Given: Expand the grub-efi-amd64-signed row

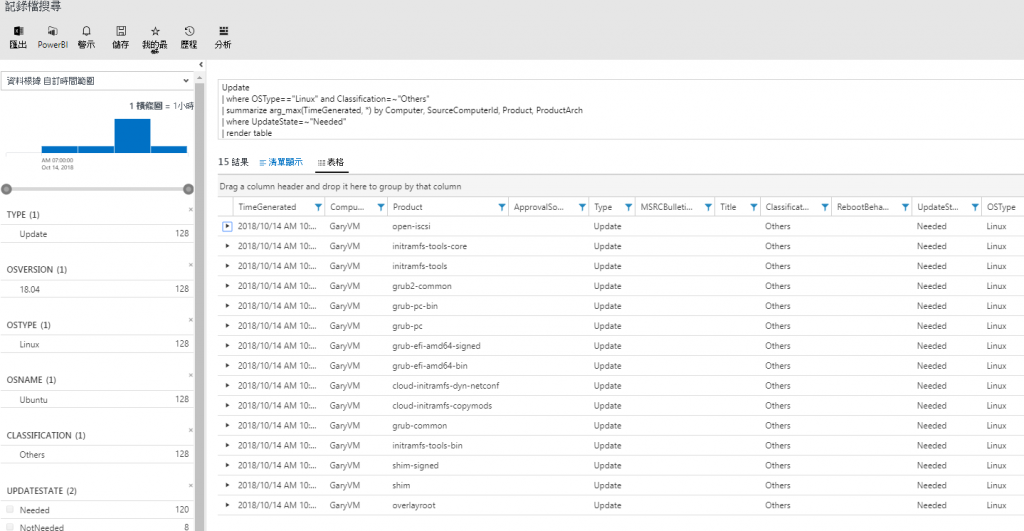Looking at the screenshot, I should click(227, 346).
